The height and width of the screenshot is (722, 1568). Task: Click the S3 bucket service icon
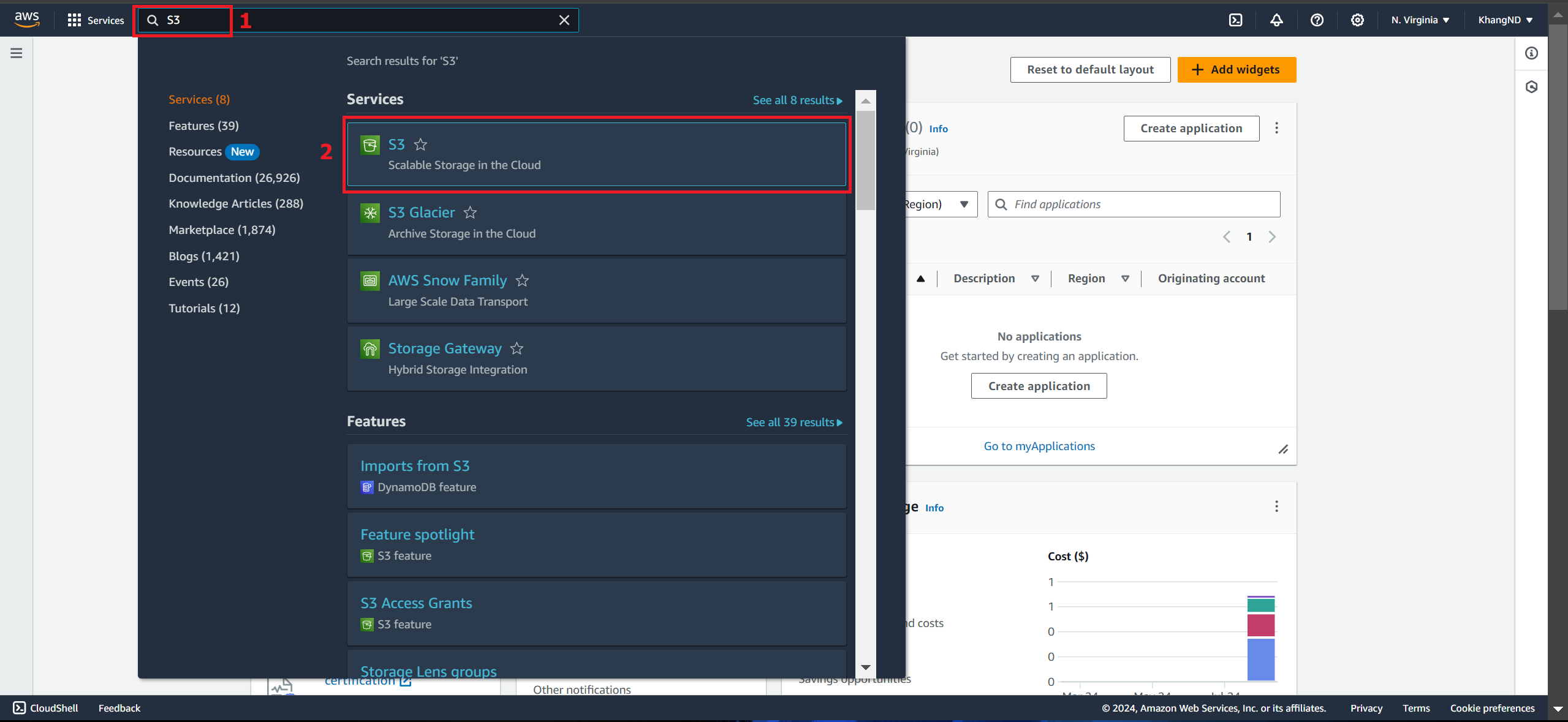pyautogui.click(x=370, y=145)
